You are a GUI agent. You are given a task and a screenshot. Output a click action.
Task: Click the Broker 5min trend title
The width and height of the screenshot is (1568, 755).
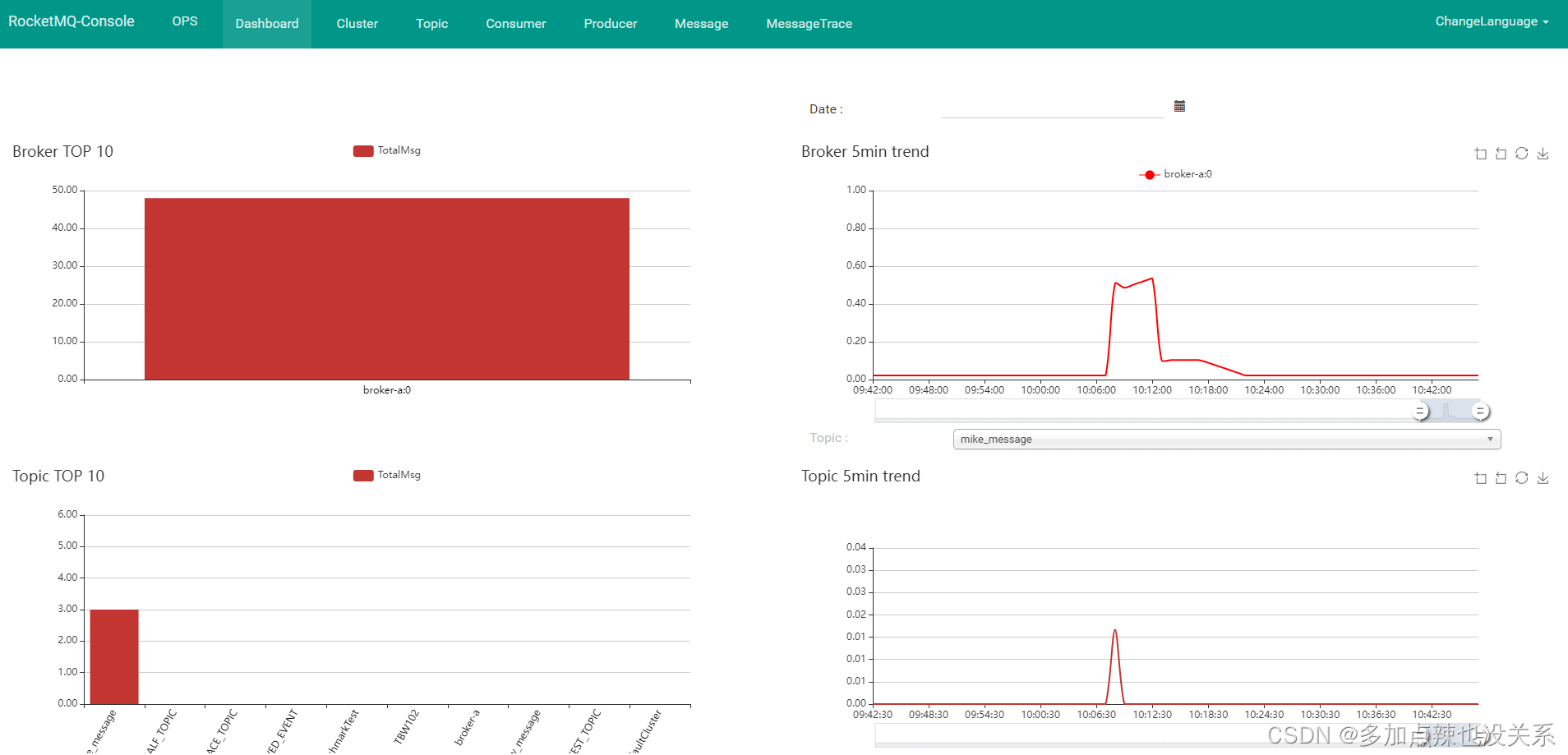865,151
